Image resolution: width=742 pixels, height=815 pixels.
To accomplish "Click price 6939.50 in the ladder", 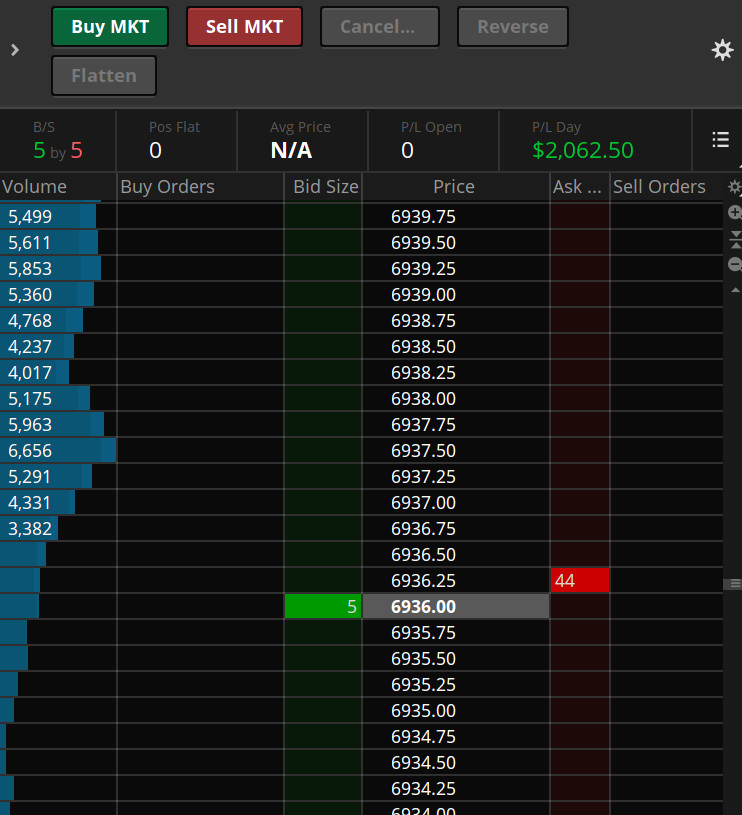I will click(x=423, y=242).
